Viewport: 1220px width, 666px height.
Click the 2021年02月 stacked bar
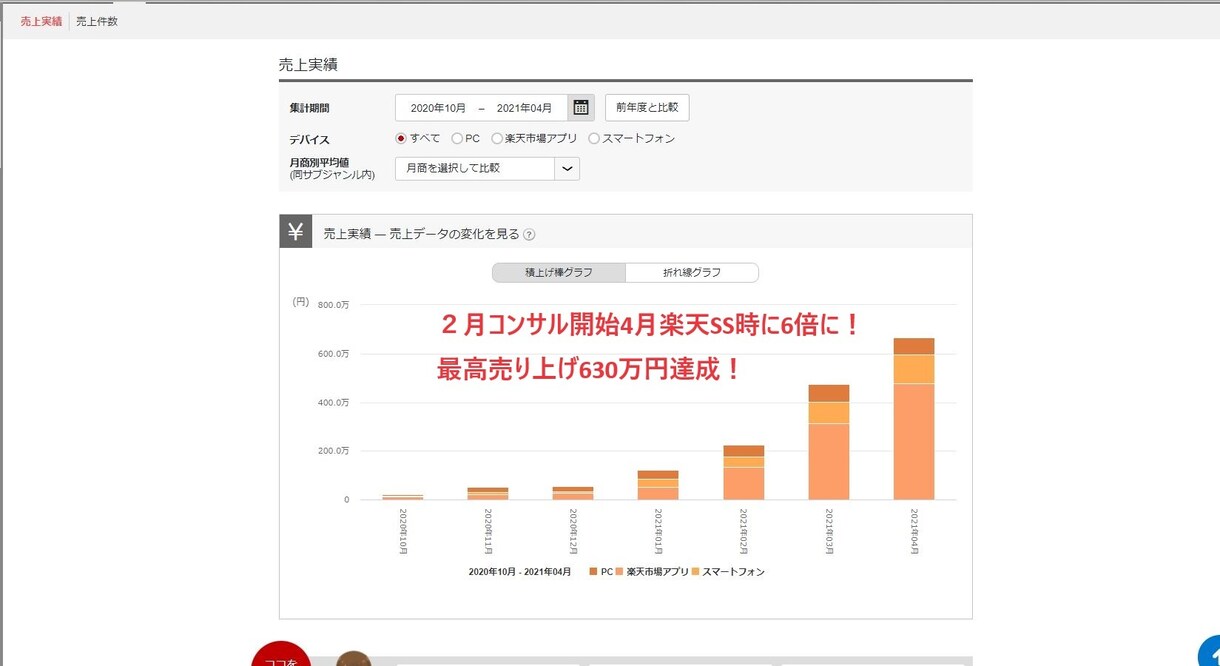click(x=744, y=473)
